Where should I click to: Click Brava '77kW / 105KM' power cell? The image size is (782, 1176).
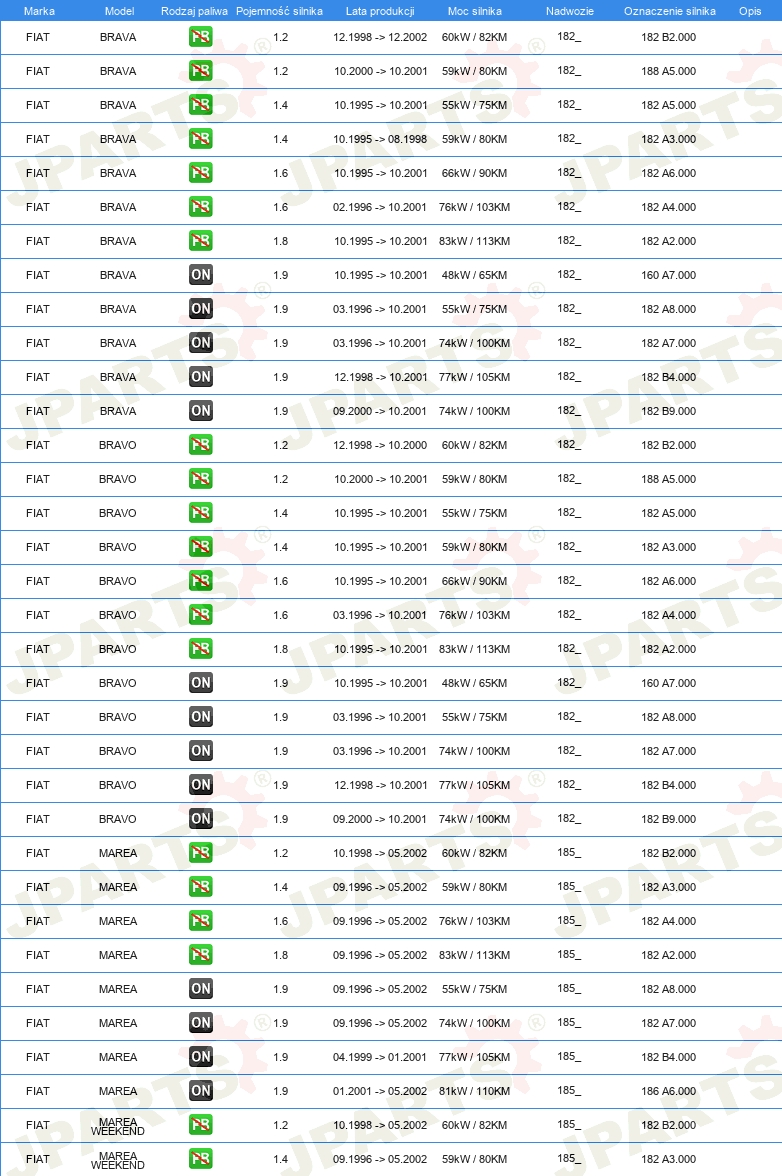(x=475, y=377)
